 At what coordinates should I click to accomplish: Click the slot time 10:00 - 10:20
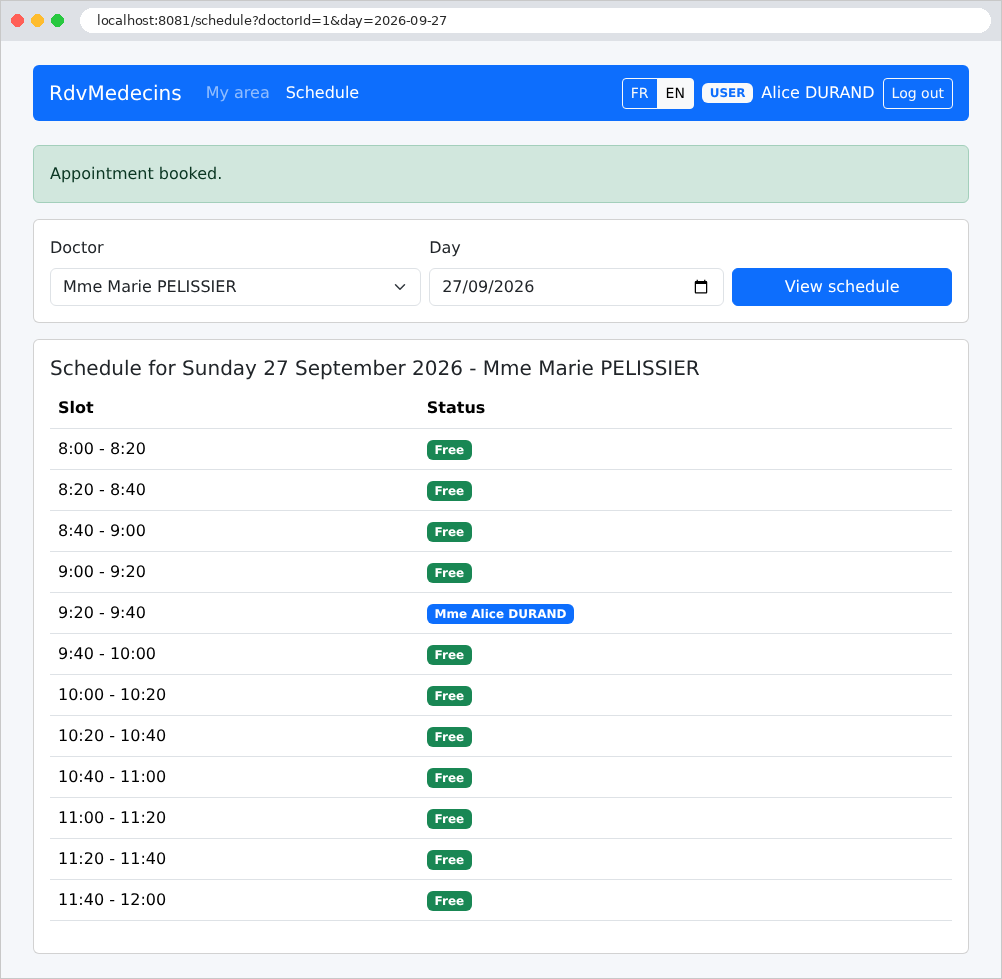[x=112, y=695]
